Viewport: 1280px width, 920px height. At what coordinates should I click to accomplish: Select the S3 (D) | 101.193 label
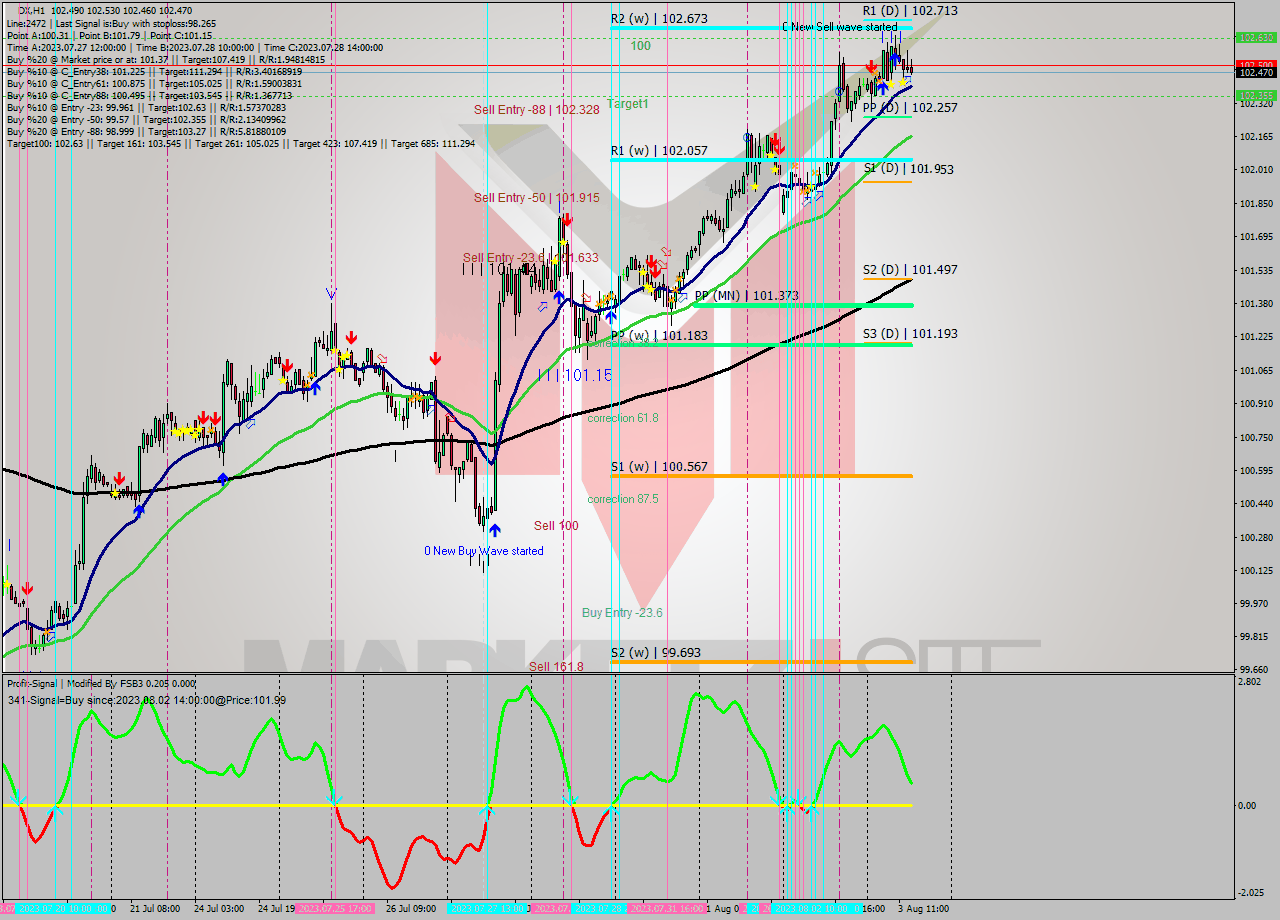click(909, 333)
